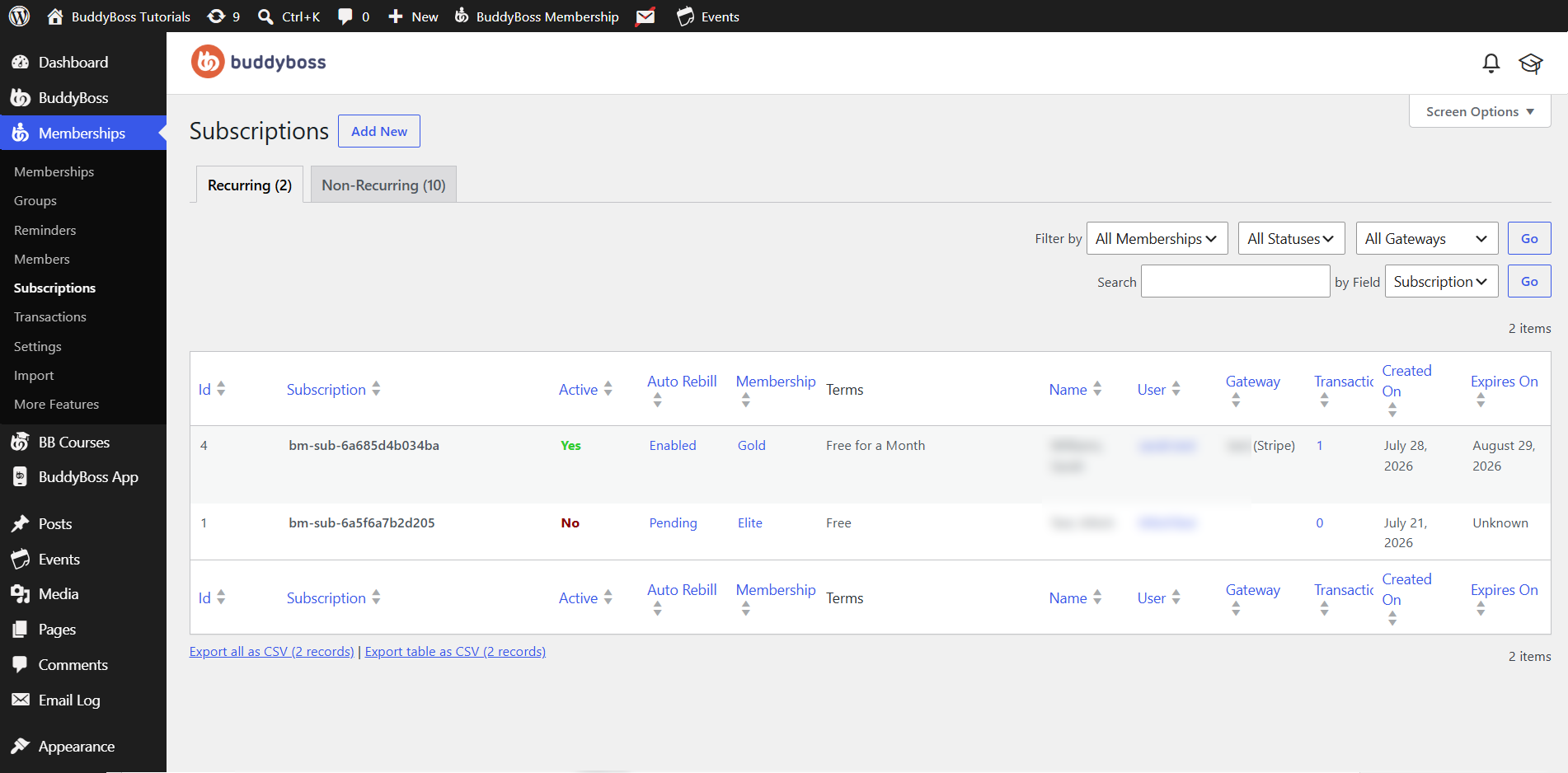Click the Pending auto rebill link
Screen dimensions: 1568x773
click(673, 522)
